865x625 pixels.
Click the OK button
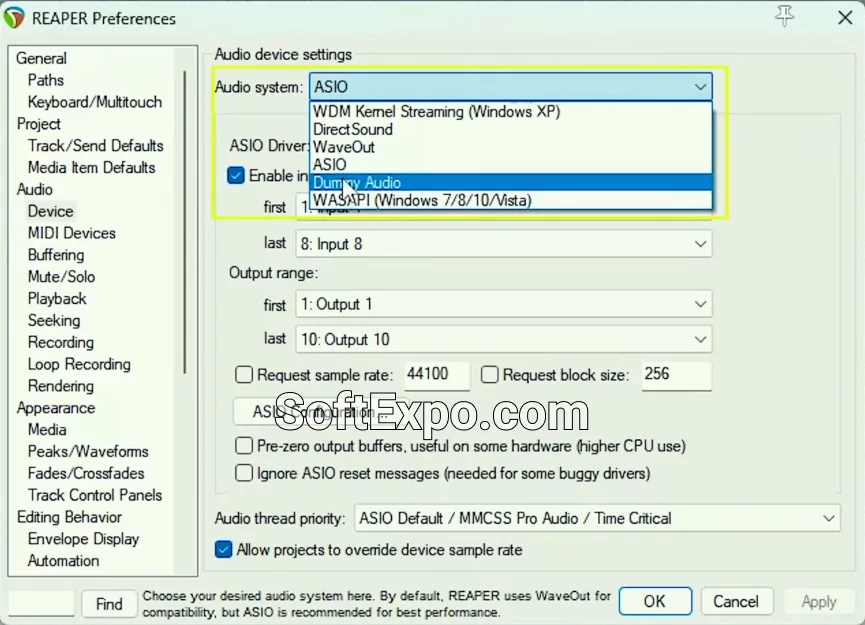(654, 601)
